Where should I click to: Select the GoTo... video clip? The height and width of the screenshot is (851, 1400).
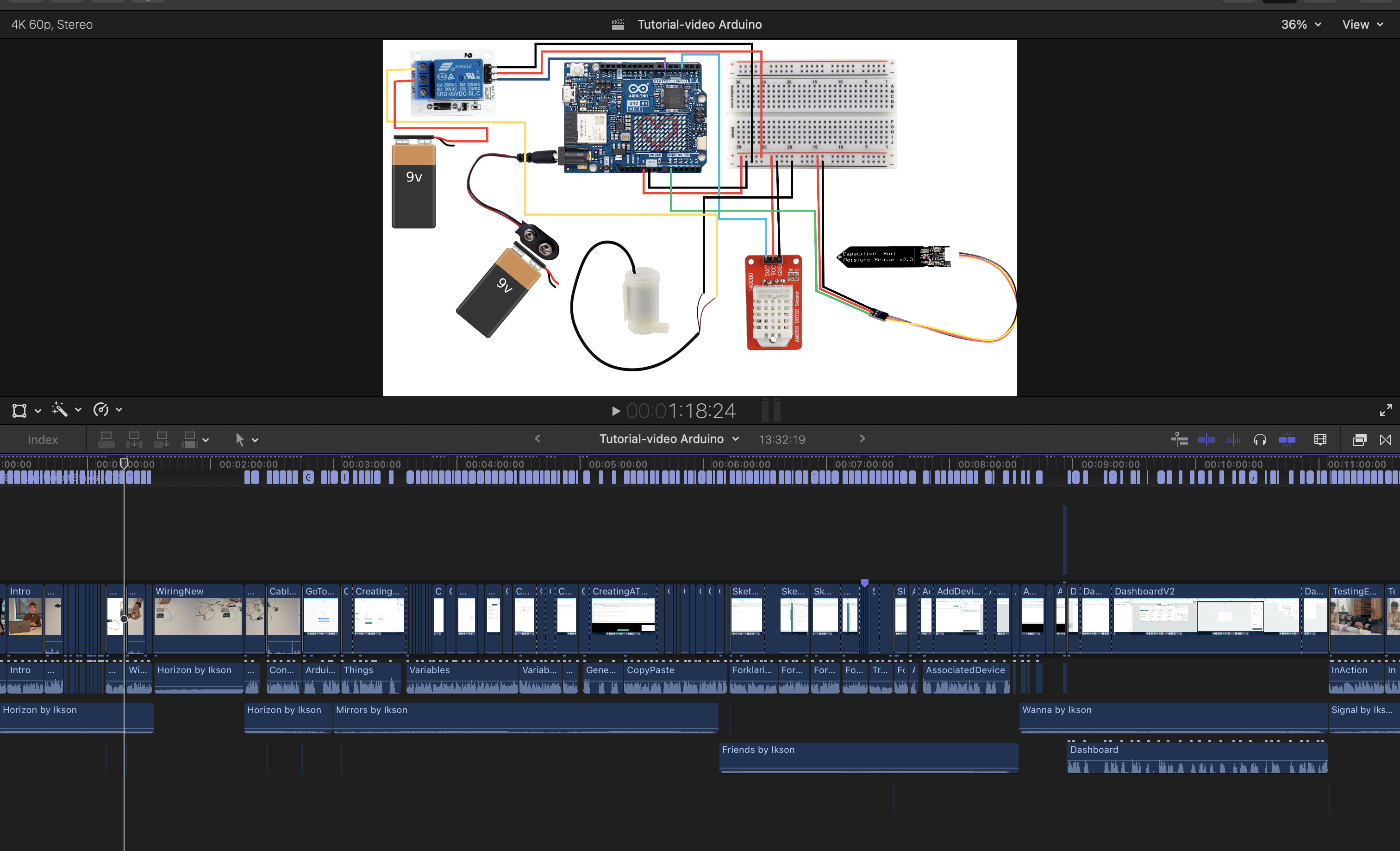321,618
